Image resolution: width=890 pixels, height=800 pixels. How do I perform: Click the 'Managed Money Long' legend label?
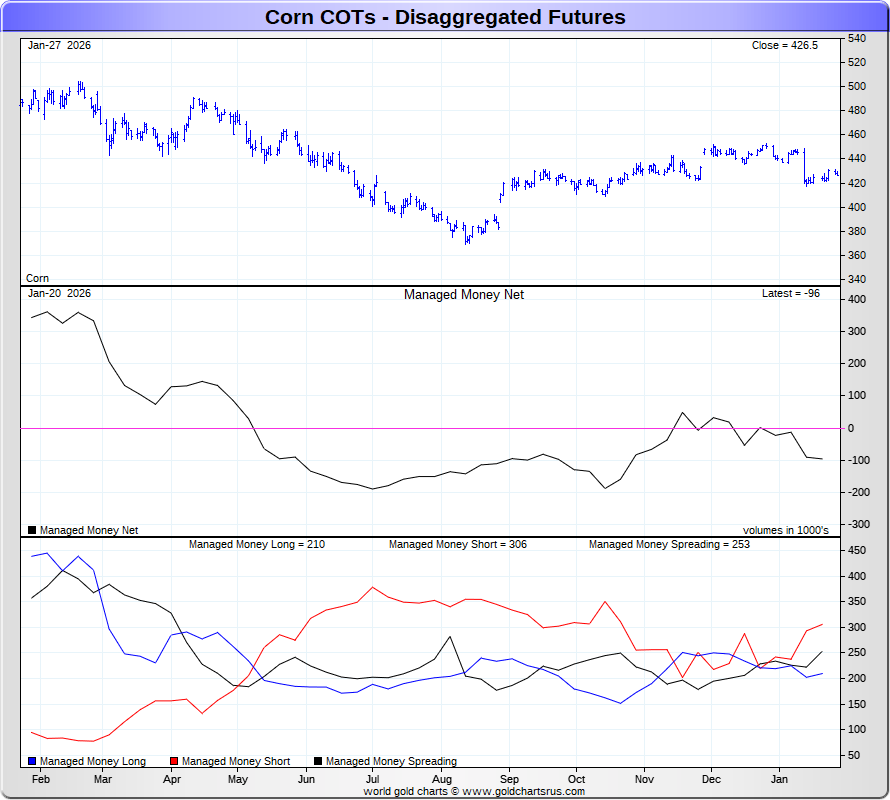[x=93, y=761]
